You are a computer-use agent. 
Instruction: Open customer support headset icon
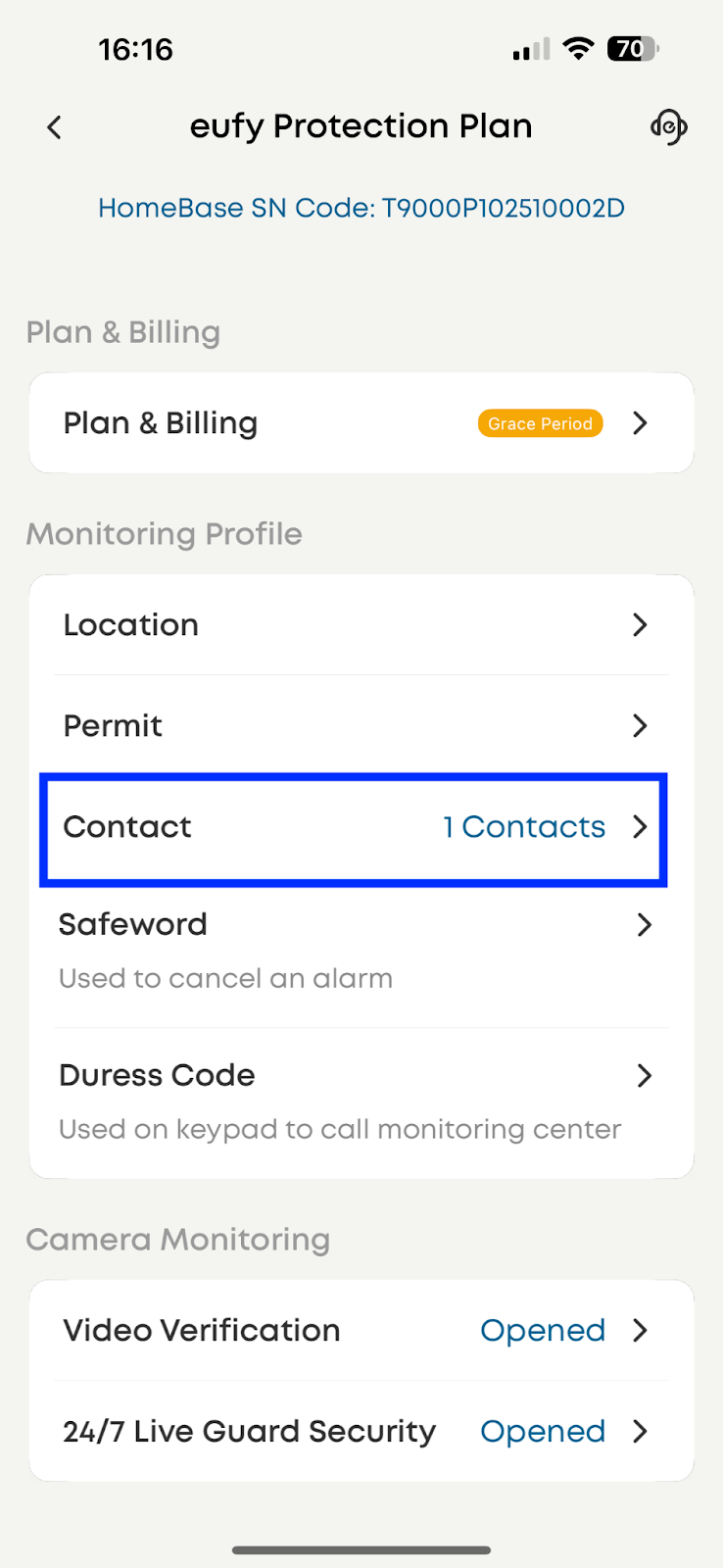(668, 127)
